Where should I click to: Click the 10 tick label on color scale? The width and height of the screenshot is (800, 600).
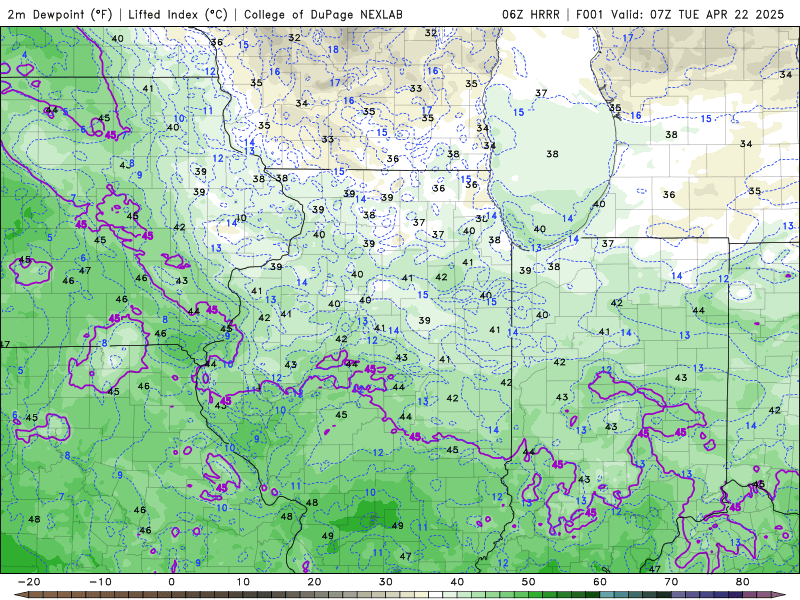coord(243,582)
